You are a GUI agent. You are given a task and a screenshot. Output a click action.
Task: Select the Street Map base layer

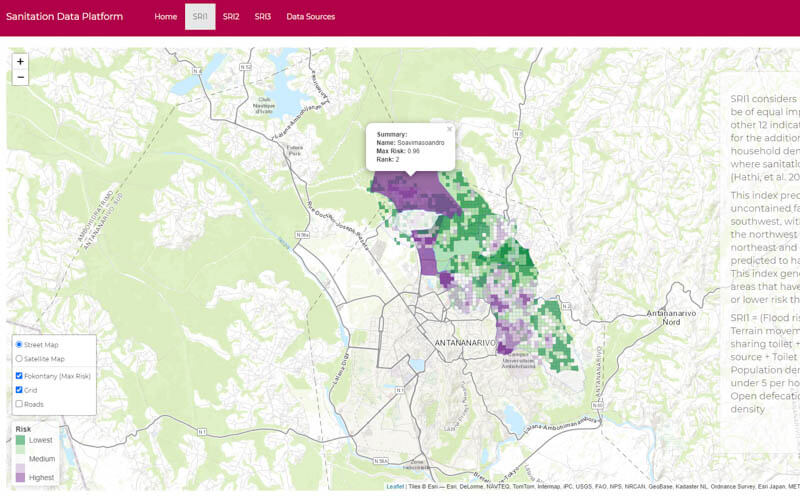coord(19,345)
